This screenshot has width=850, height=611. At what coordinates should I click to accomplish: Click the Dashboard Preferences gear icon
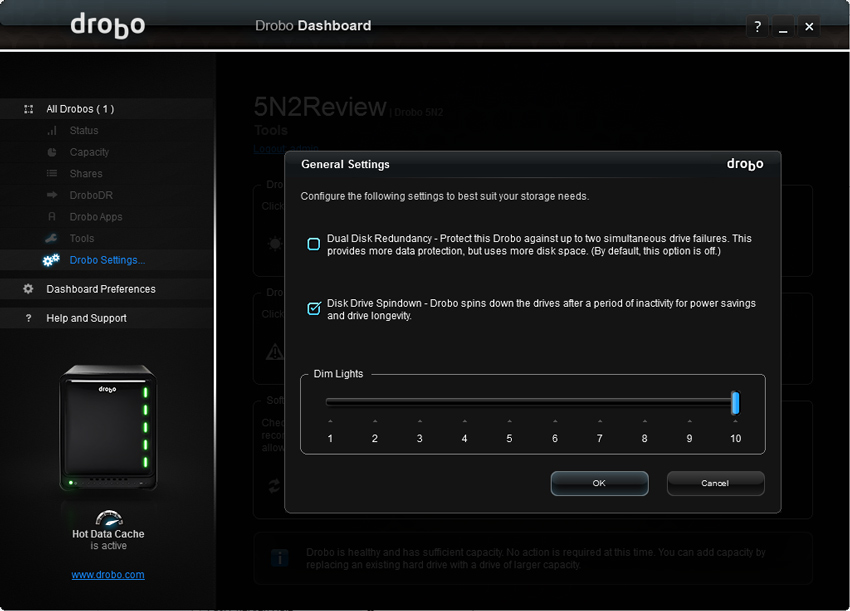point(28,289)
